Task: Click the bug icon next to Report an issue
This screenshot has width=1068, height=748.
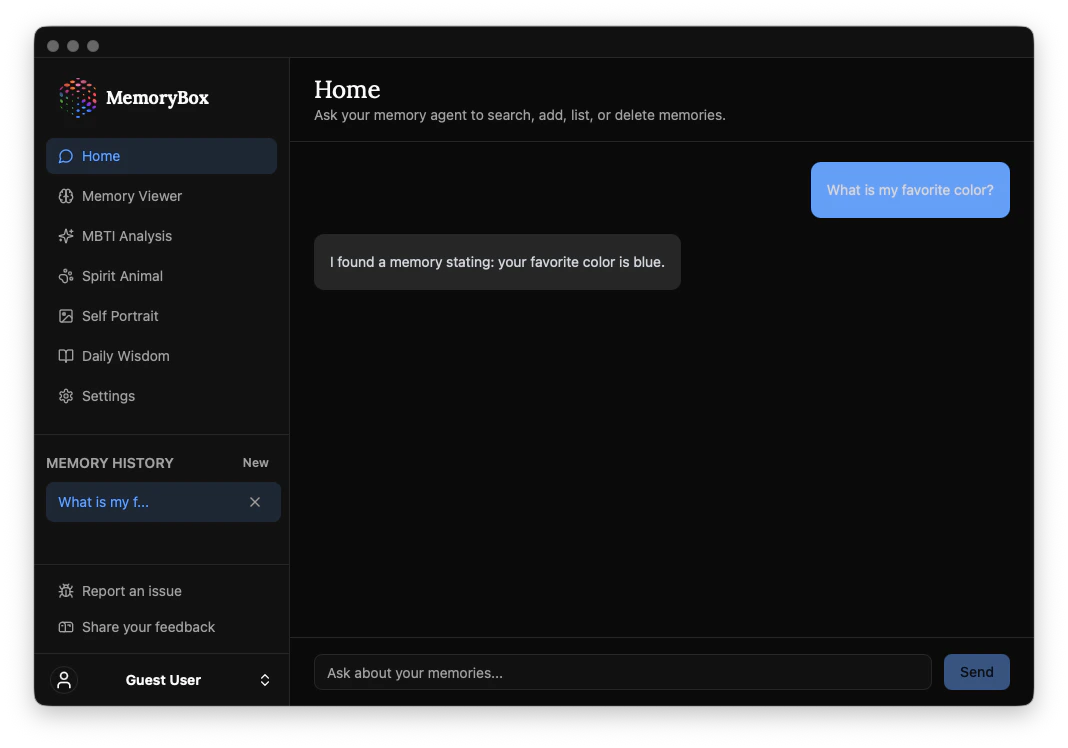Action: (66, 591)
